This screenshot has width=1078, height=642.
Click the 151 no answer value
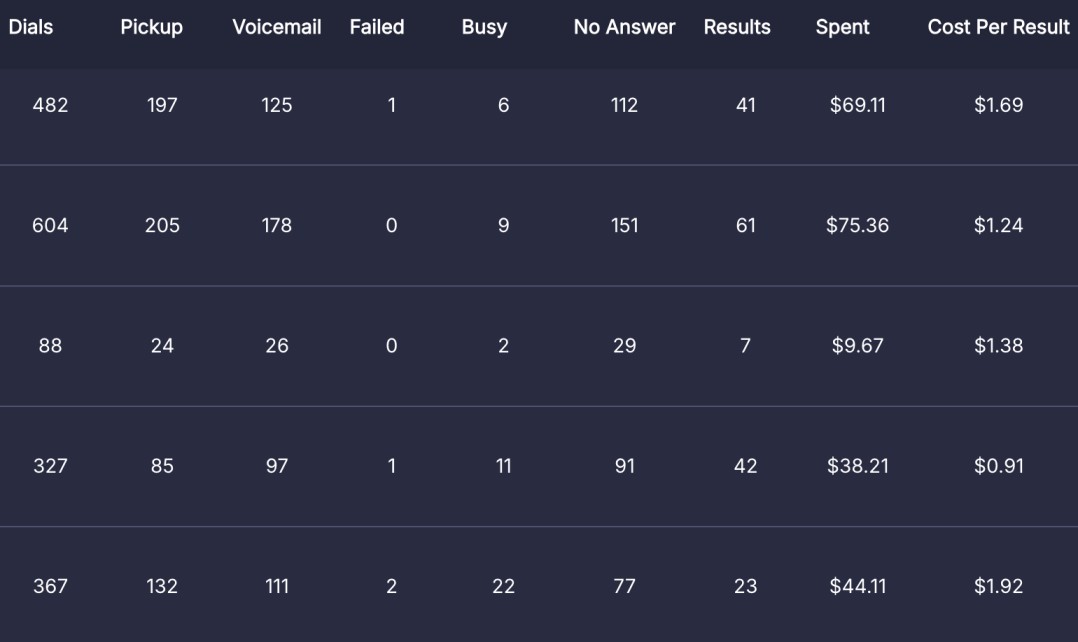click(x=624, y=226)
